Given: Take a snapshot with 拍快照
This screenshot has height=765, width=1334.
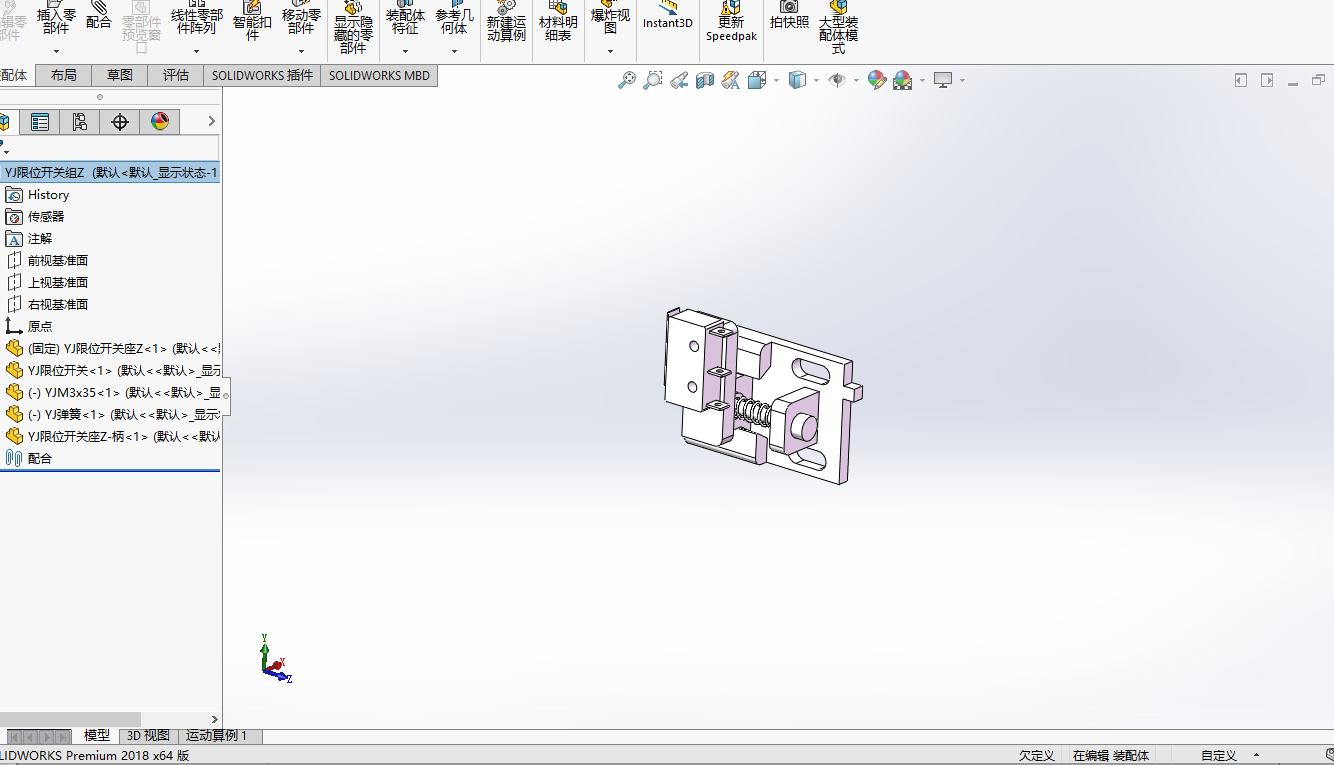Looking at the screenshot, I should [789, 16].
